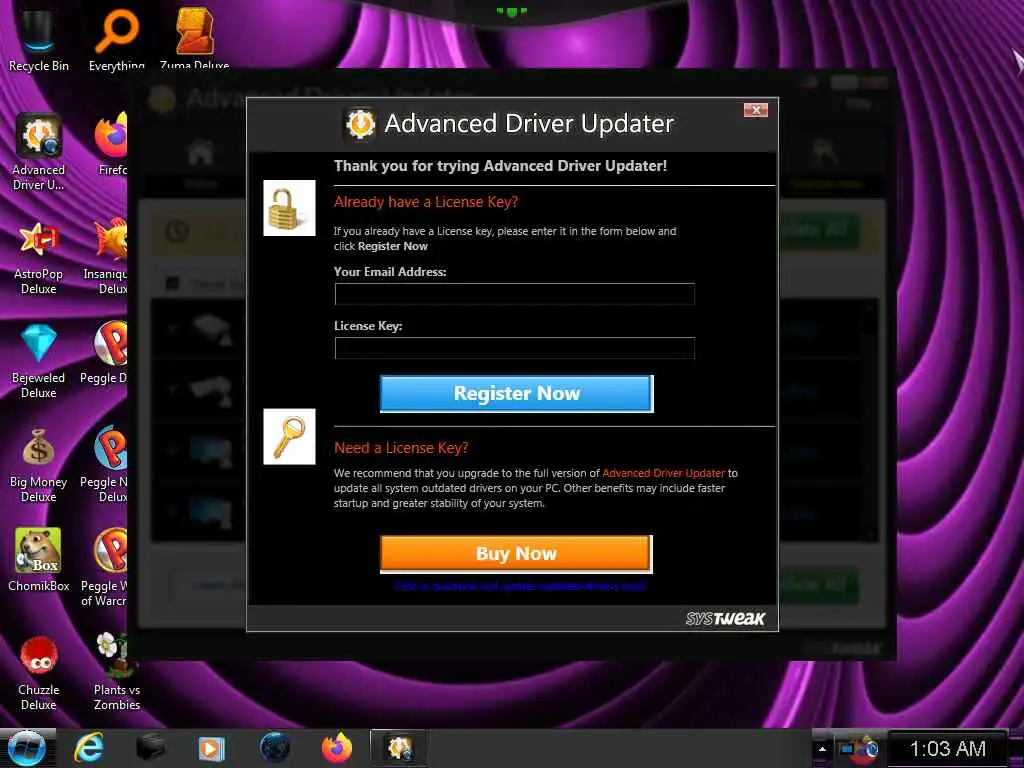
Task: Launch the media player taskbar icon
Action: 211,748
